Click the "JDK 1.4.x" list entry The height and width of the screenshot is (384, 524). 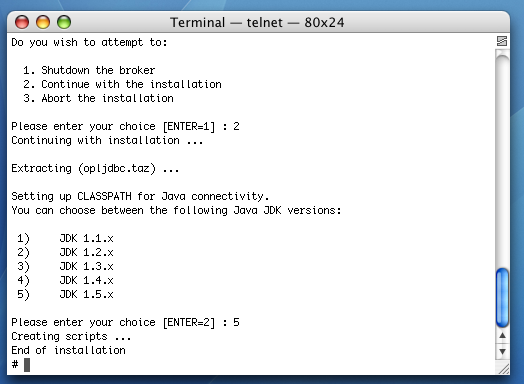(87, 280)
